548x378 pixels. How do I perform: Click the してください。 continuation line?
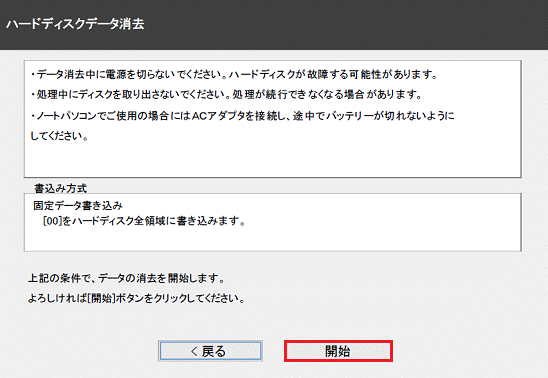tap(59, 136)
